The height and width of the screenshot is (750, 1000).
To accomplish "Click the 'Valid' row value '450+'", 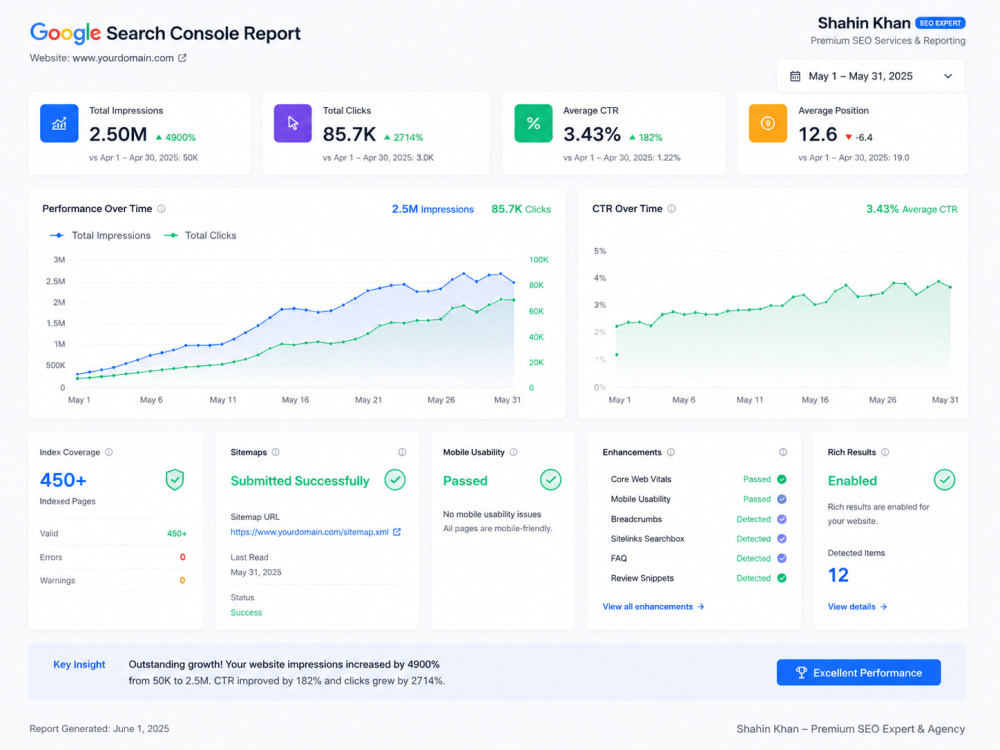I will (177, 534).
